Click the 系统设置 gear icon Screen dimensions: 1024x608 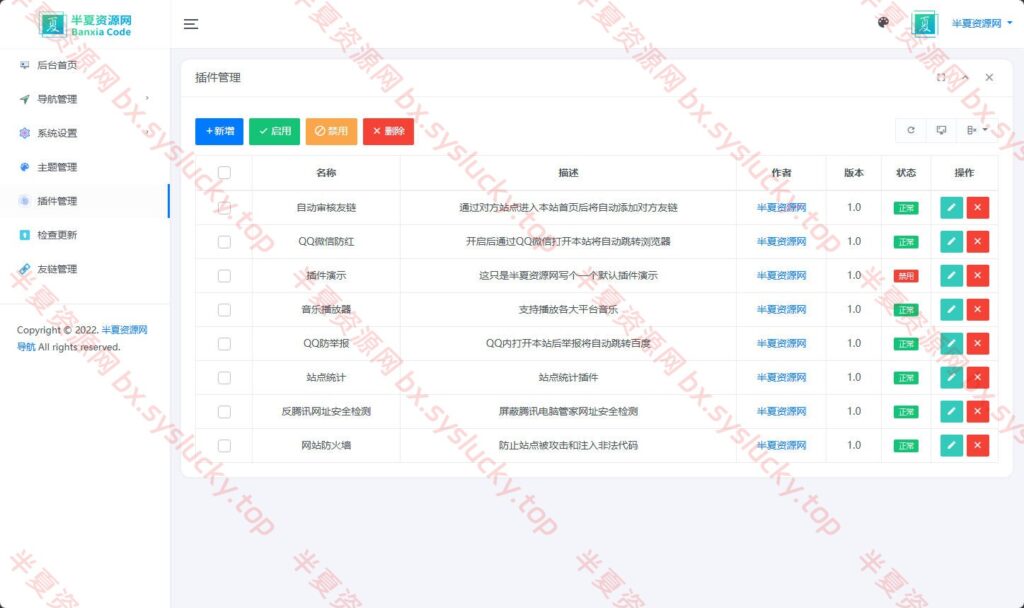24,133
